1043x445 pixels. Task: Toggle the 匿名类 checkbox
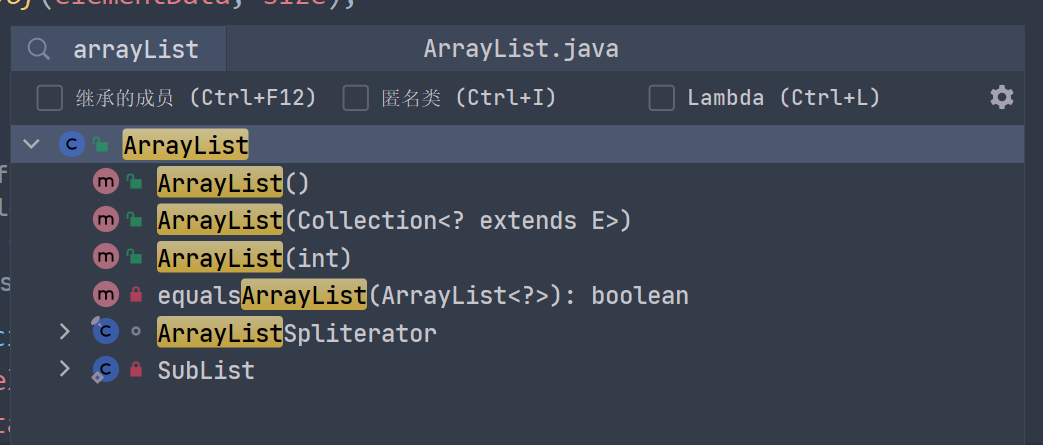point(355,98)
